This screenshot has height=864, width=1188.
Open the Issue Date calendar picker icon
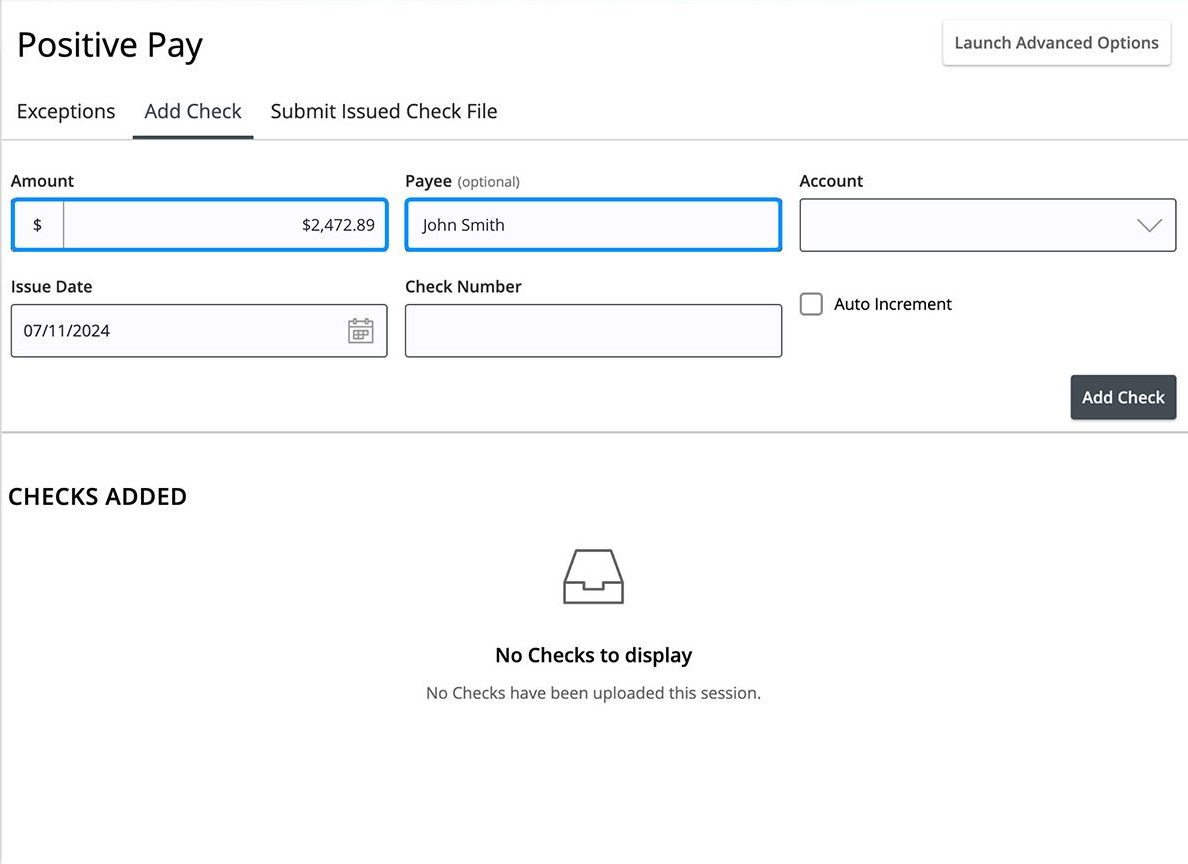[x=361, y=330]
